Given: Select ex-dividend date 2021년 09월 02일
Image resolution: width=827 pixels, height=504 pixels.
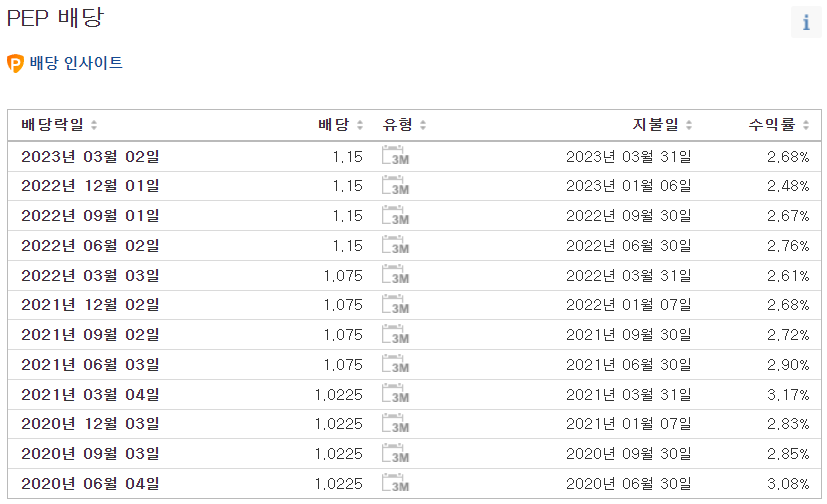Looking at the screenshot, I should point(90,335).
